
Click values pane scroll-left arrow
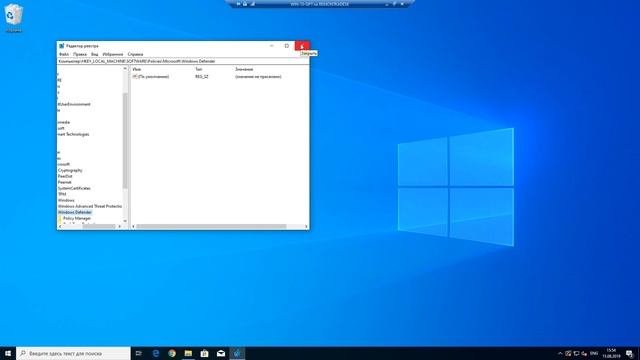tap(133, 226)
